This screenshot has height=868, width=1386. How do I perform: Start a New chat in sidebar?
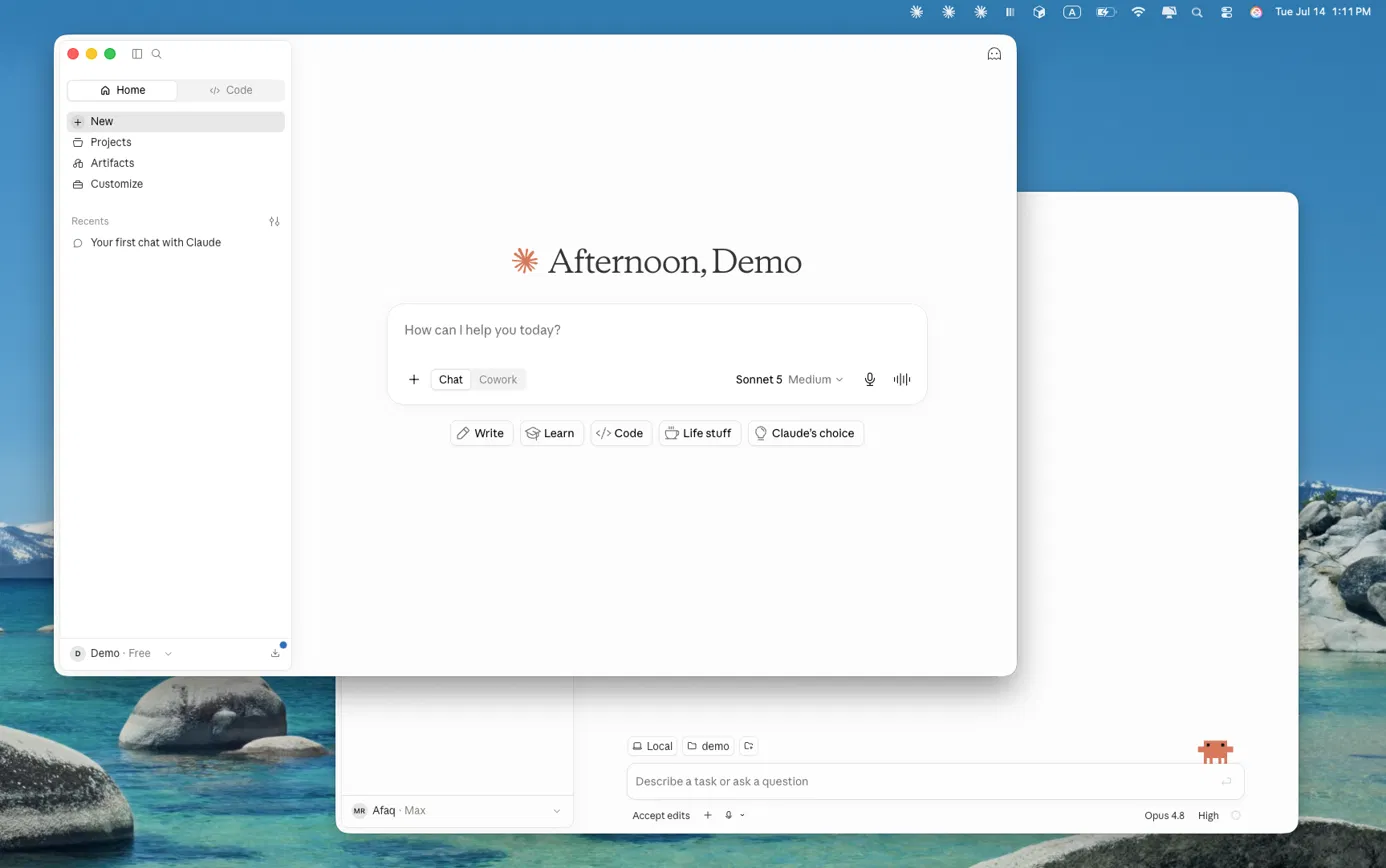pyautogui.click(x=176, y=121)
